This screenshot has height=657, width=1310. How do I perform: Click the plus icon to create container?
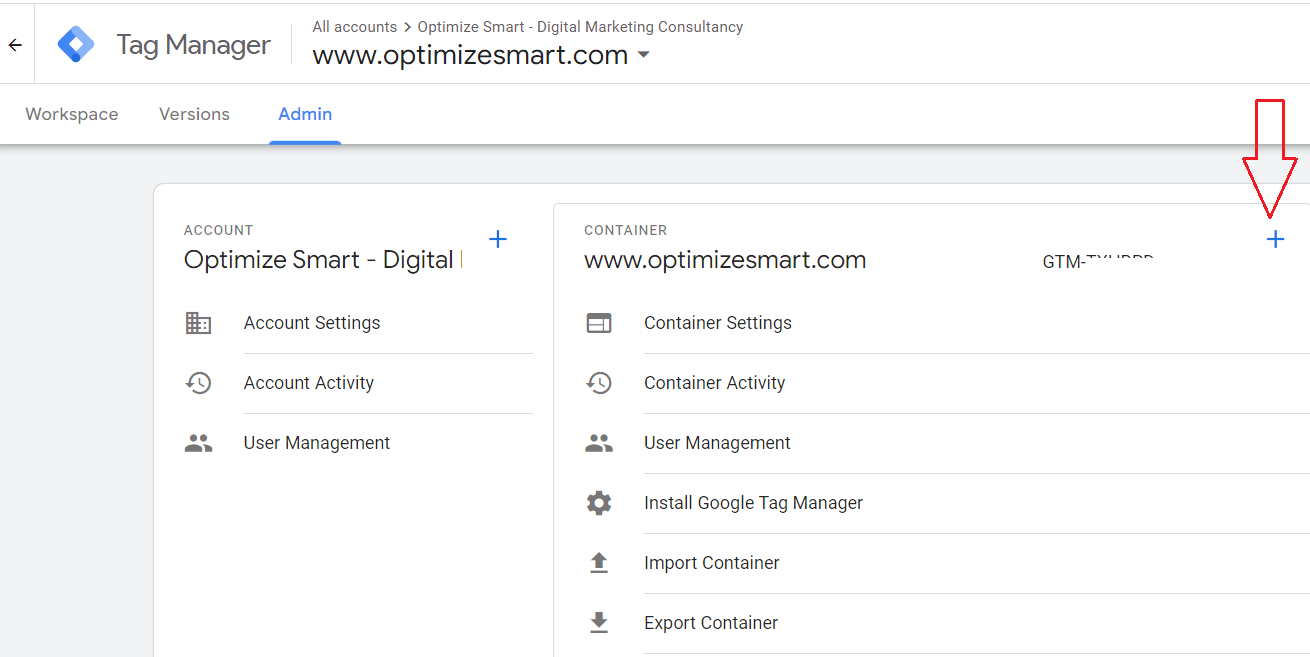pos(1275,239)
